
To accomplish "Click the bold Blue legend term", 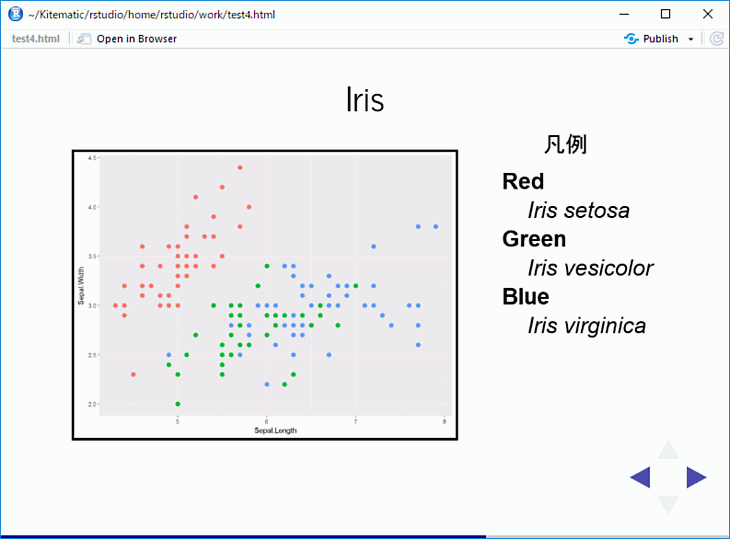I will tap(526, 296).
